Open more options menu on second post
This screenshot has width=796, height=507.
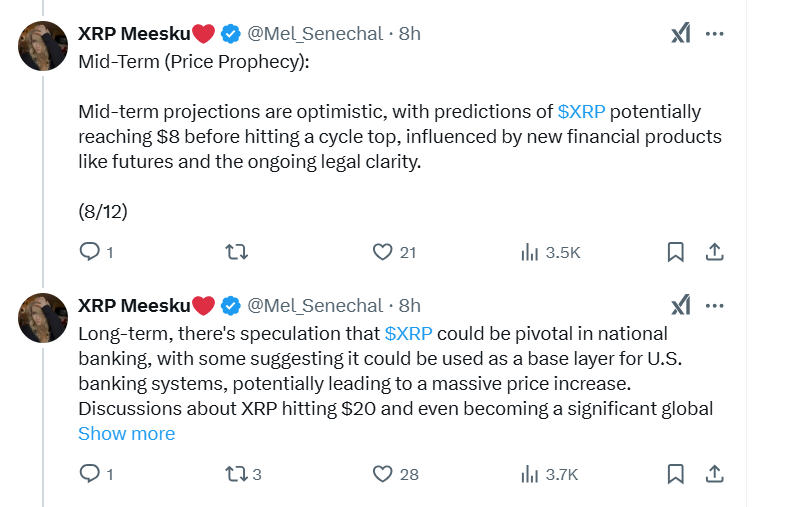click(x=715, y=305)
